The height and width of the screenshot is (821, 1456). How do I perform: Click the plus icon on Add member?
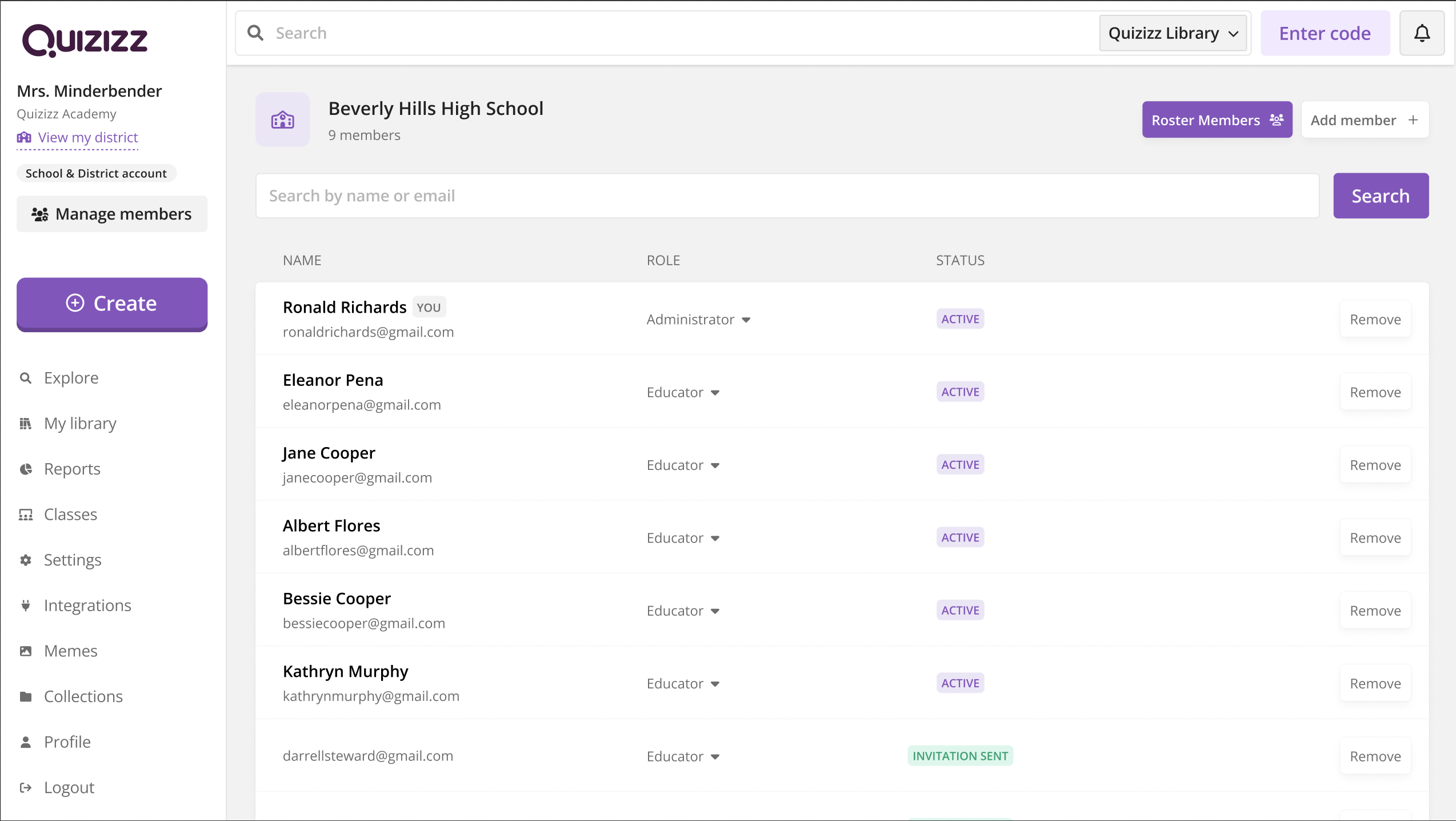[x=1413, y=120]
